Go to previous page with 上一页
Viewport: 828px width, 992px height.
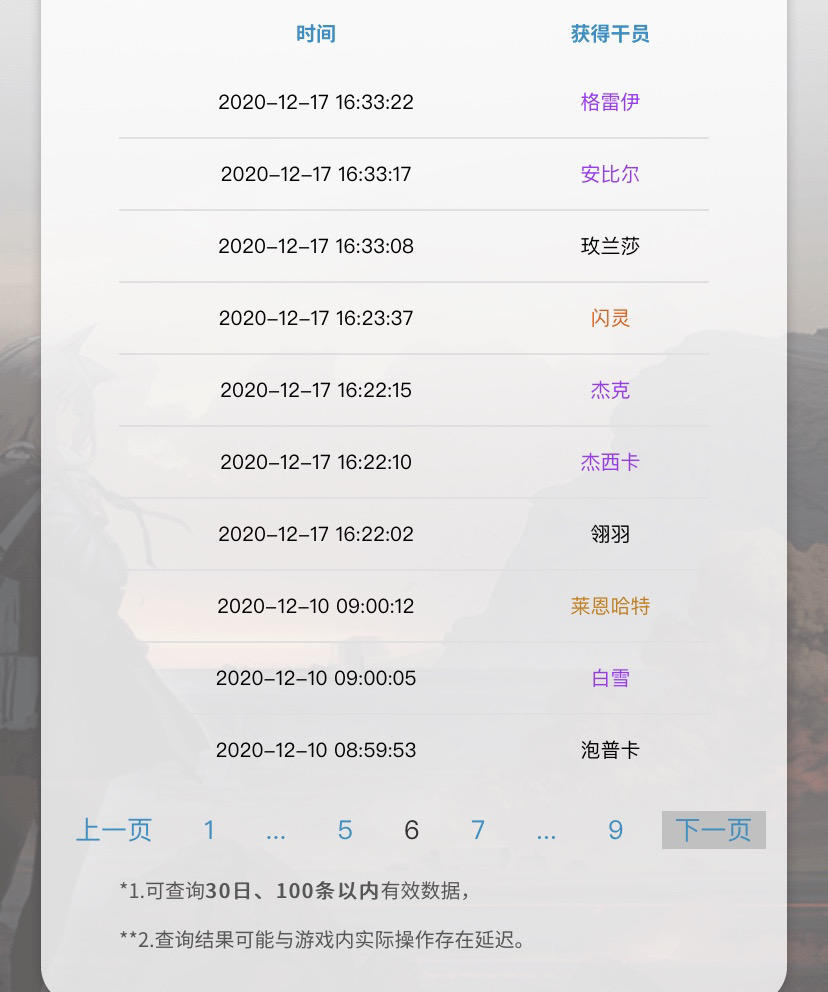(114, 830)
